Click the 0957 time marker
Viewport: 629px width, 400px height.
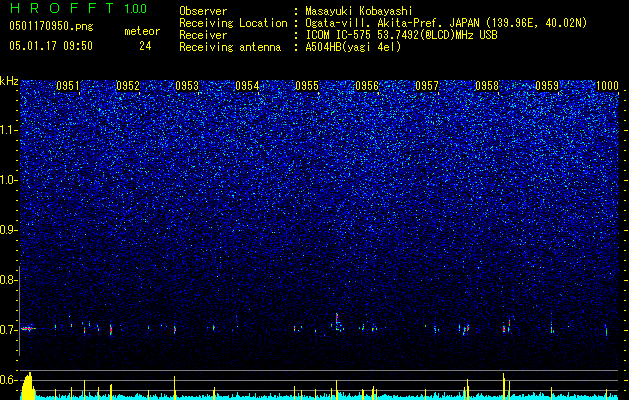pyautogui.click(x=427, y=86)
